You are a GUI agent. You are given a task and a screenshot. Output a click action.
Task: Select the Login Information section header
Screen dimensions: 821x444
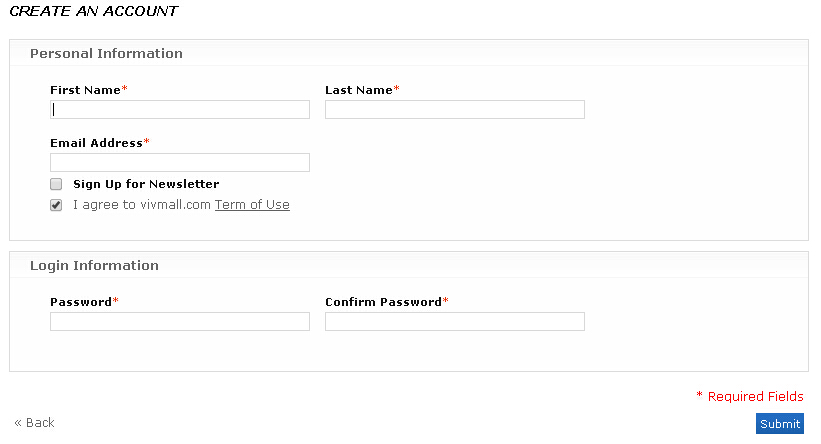point(94,266)
